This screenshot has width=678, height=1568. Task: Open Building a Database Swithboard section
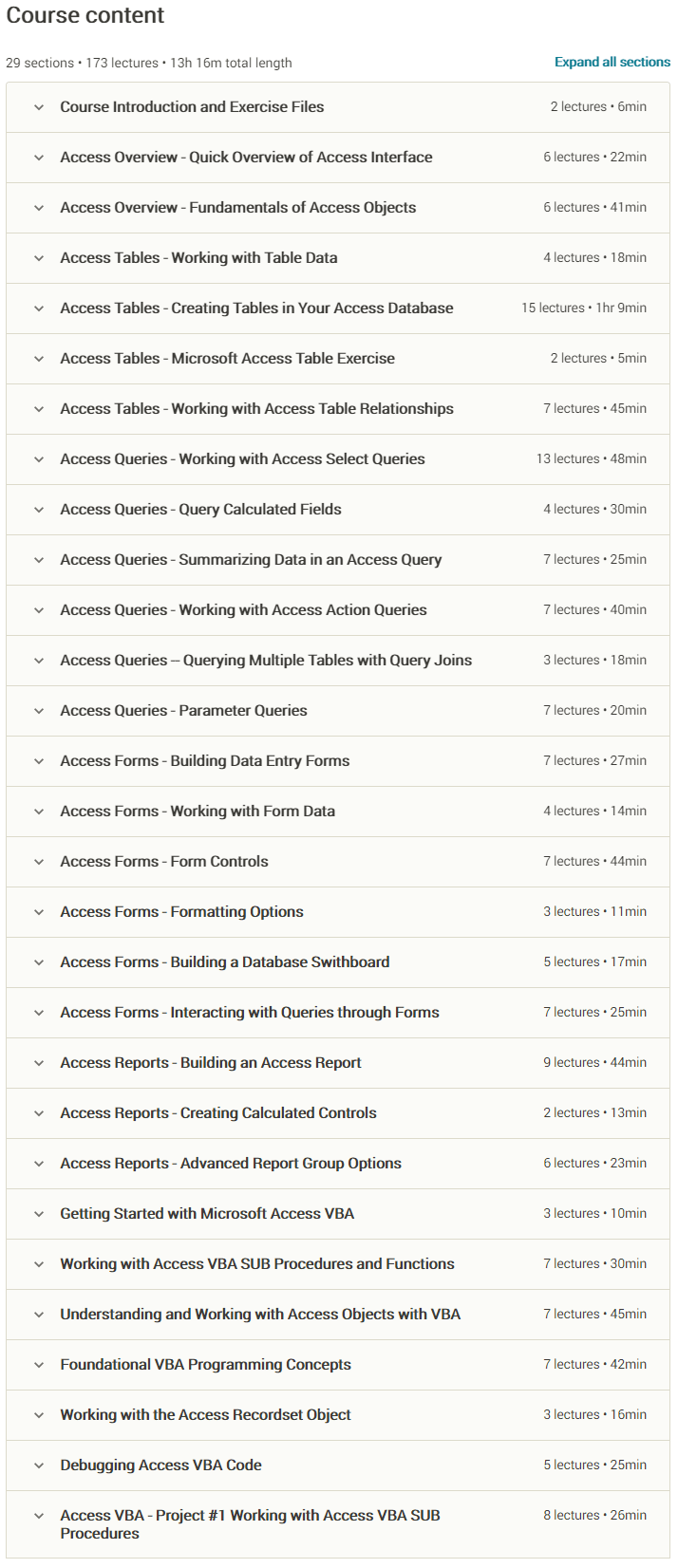click(x=39, y=962)
